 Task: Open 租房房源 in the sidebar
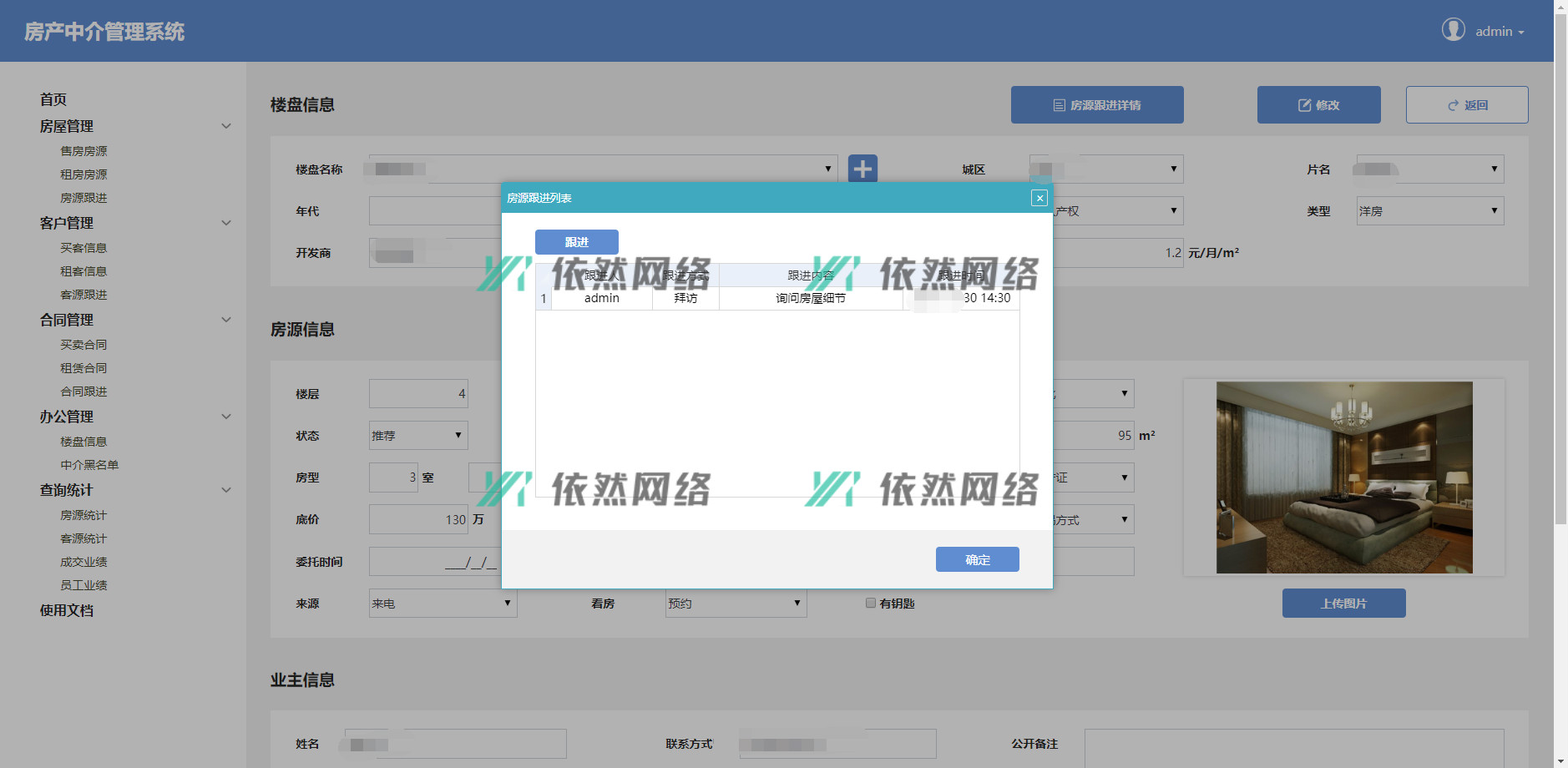[83, 174]
